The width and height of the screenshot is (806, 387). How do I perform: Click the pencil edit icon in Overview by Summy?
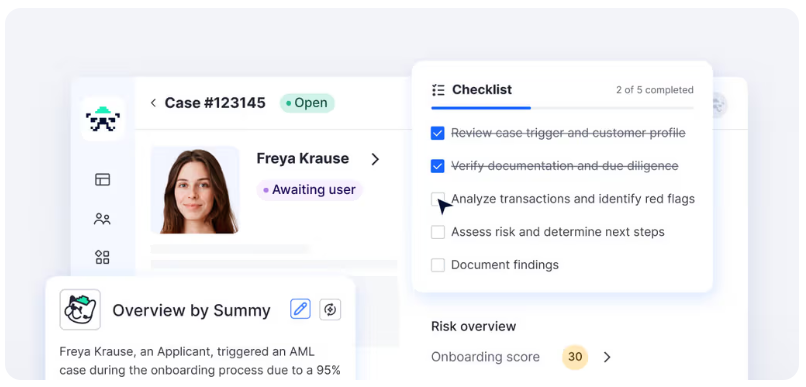pos(300,309)
